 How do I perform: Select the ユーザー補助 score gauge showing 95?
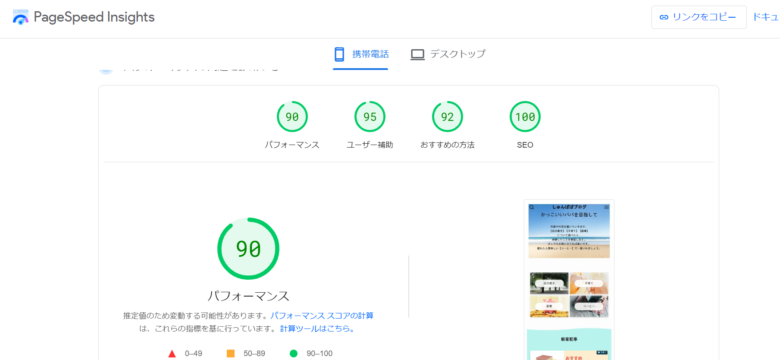click(x=370, y=117)
